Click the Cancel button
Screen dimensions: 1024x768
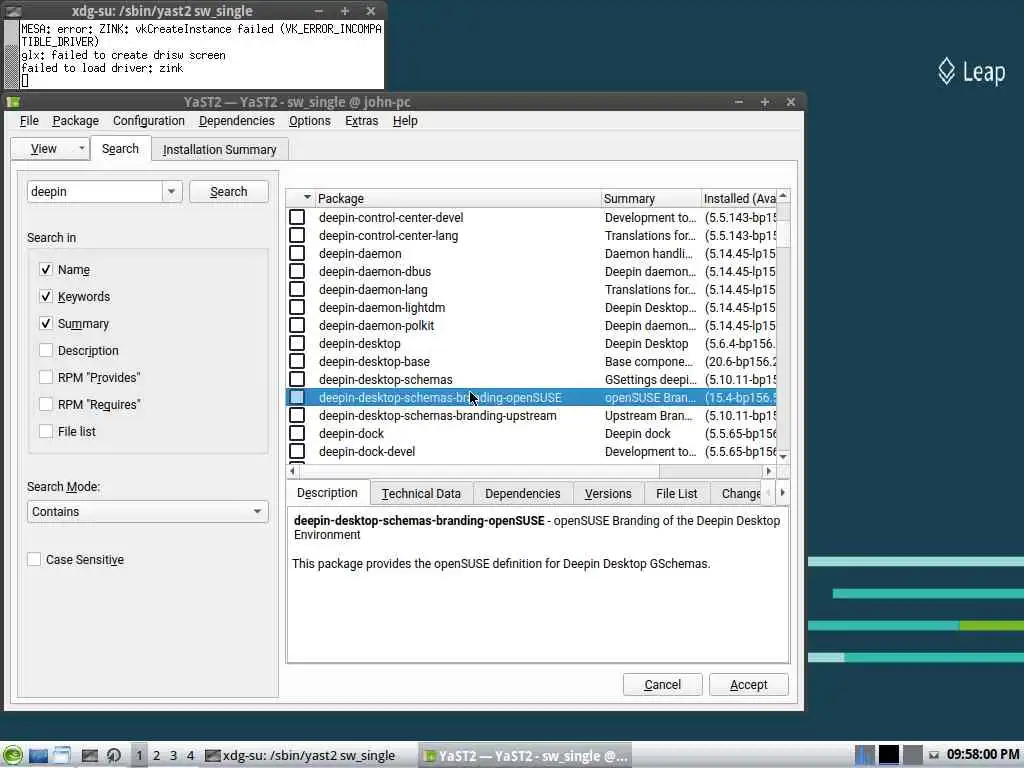[x=662, y=684]
